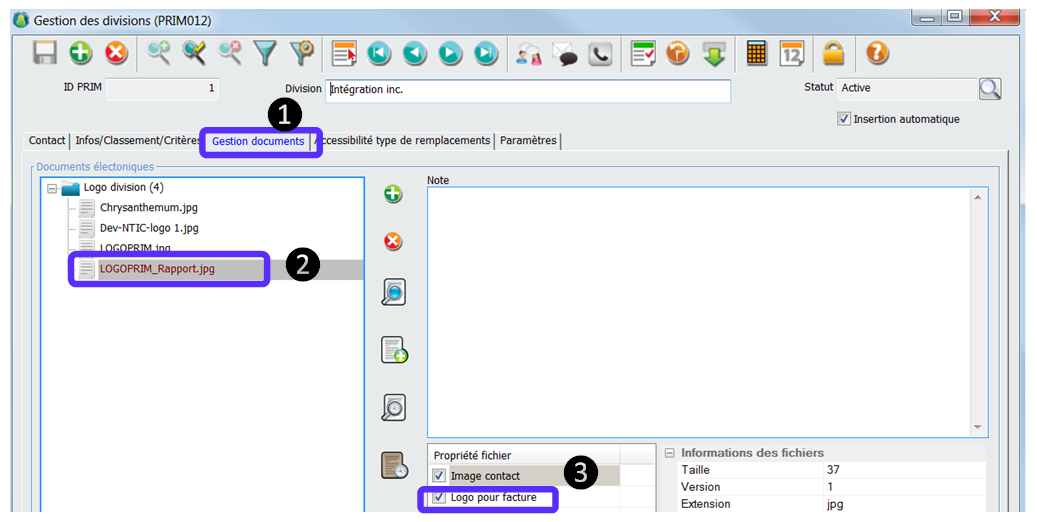Uncheck the Image contact property
The height and width of the screenshot is (522, 1037).
439,476
